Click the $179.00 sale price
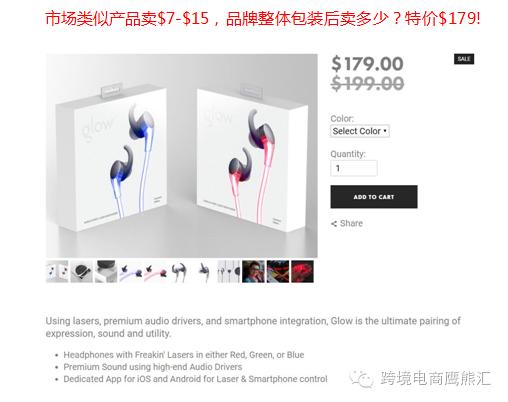508x402 pixels. (367, 64)
